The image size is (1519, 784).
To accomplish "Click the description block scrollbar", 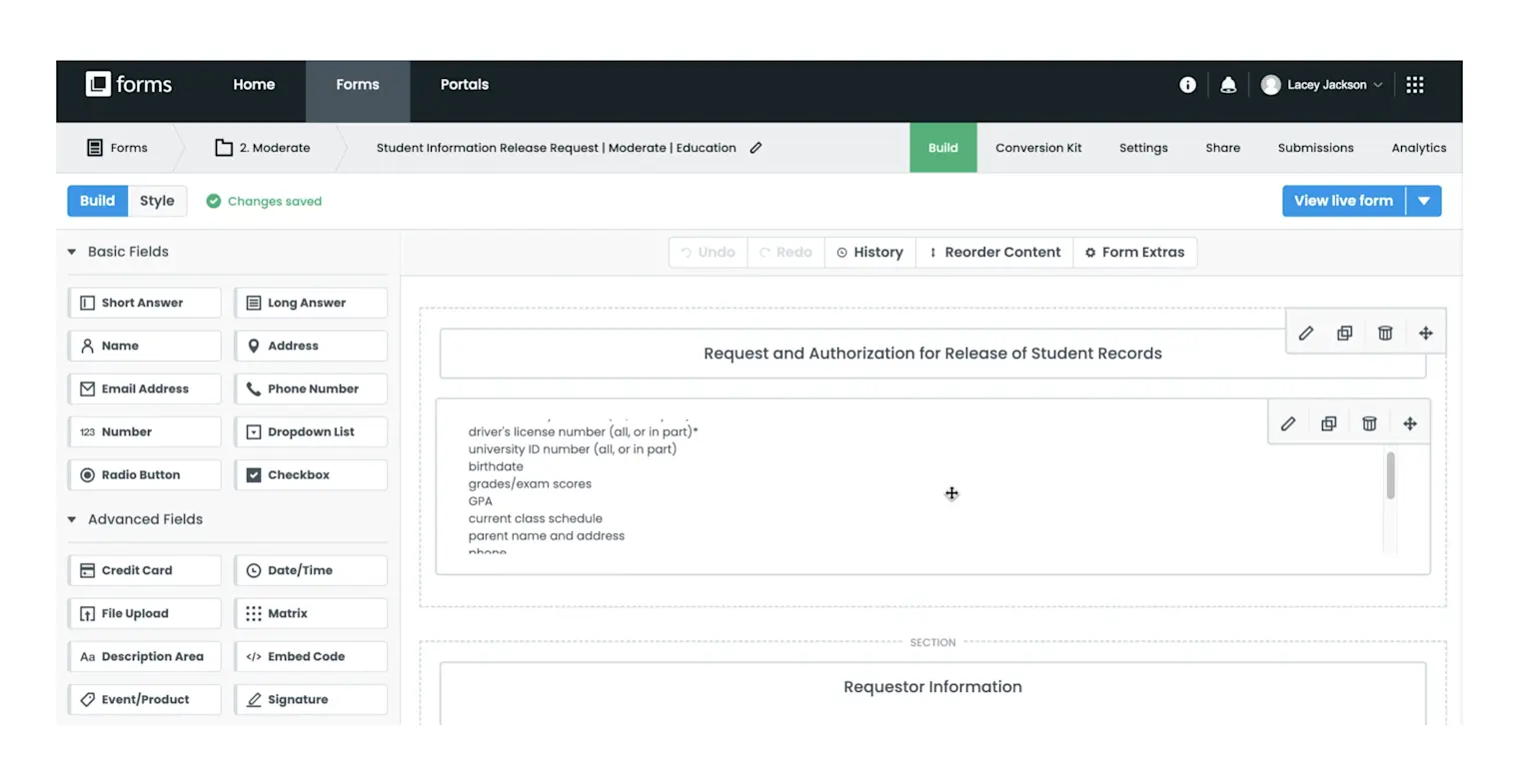I will coord(1390,475).
